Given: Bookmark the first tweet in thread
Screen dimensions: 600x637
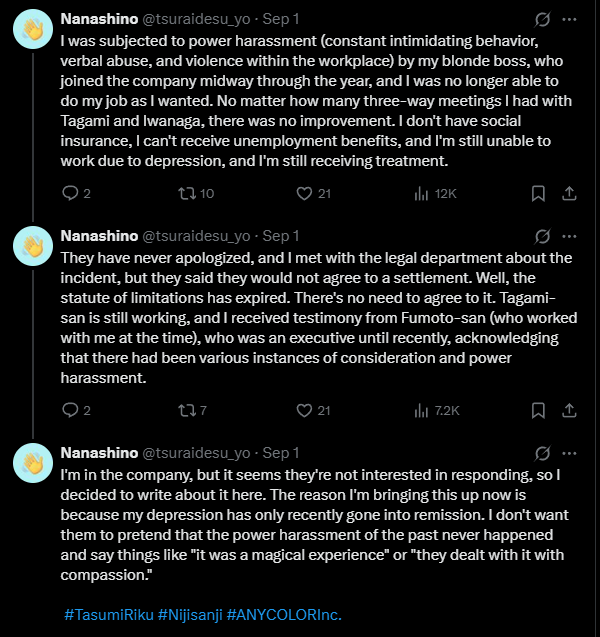Looking at the screenshot, I should point(538,193).
